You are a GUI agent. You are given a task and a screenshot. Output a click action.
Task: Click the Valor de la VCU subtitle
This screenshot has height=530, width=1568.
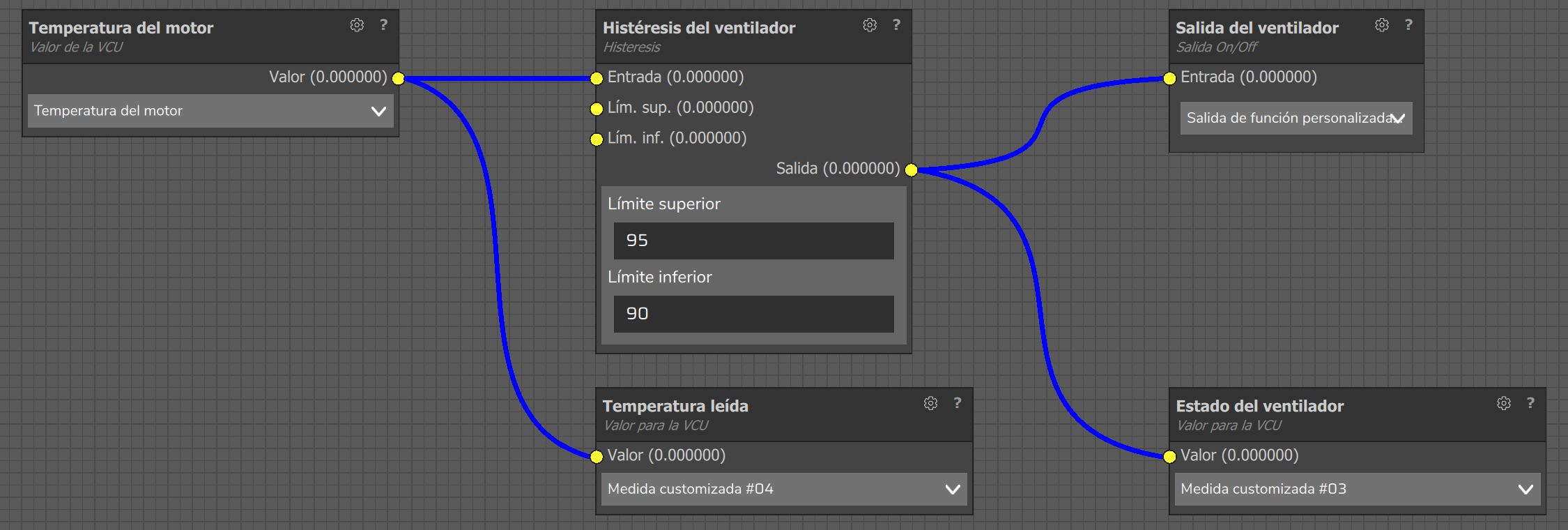[76, 47]
